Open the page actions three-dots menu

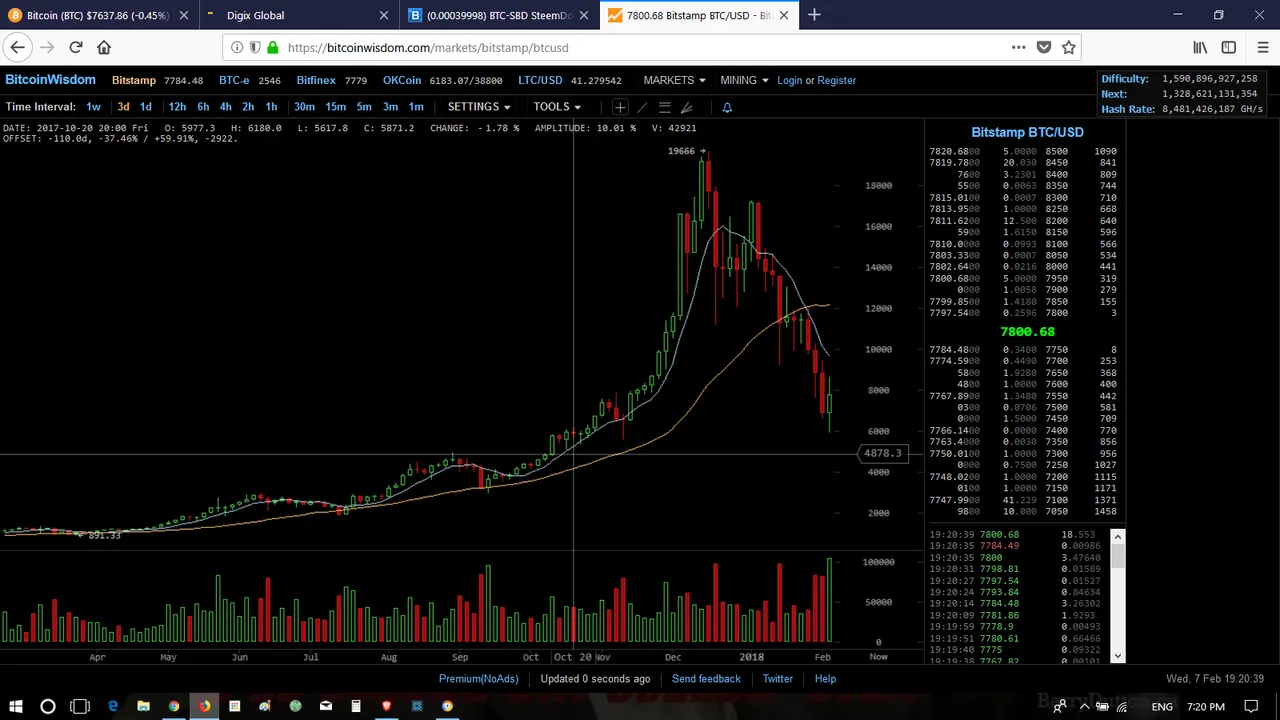1018,47
